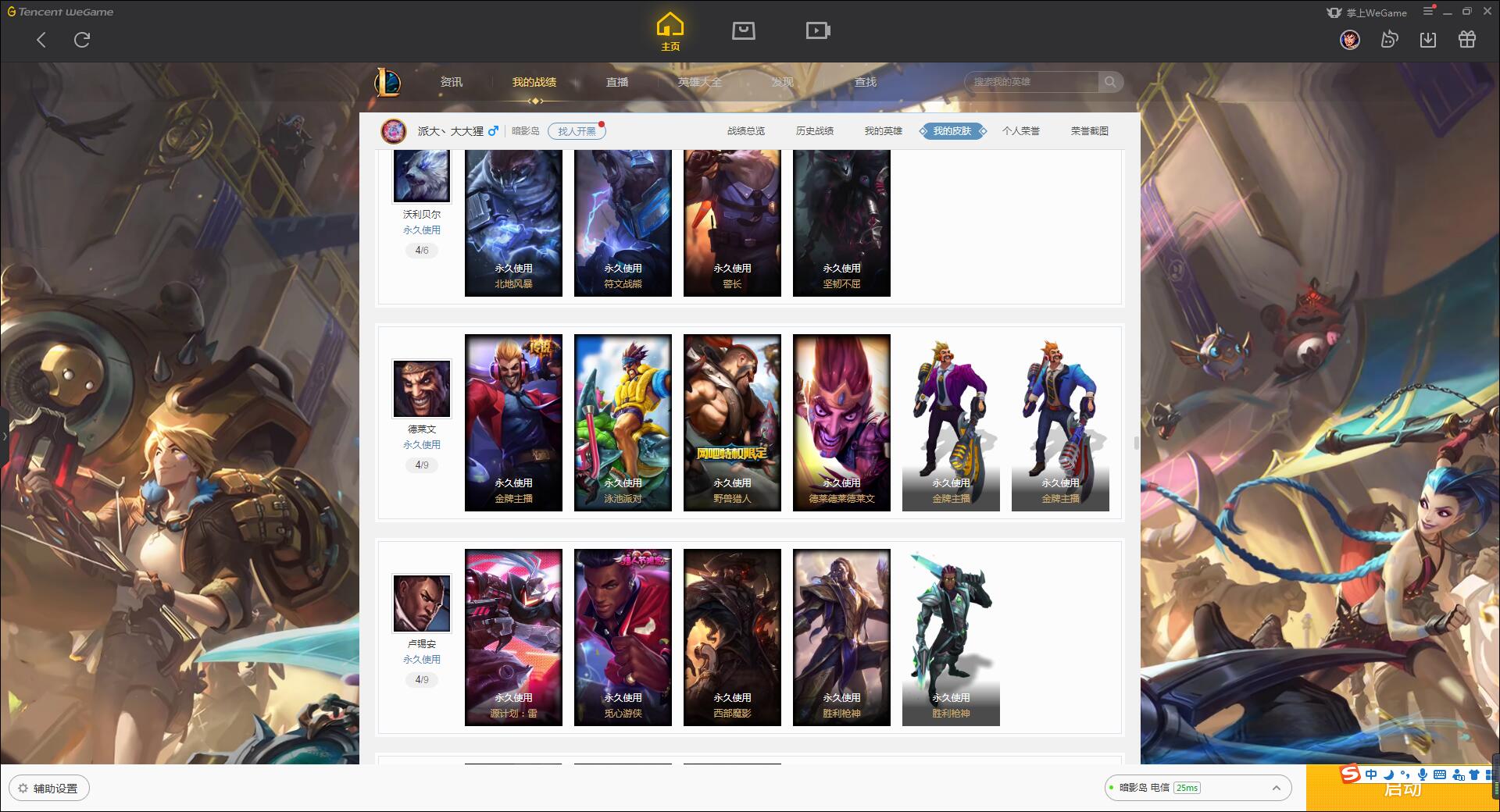Click the search magnifier button

point(1109,82)
